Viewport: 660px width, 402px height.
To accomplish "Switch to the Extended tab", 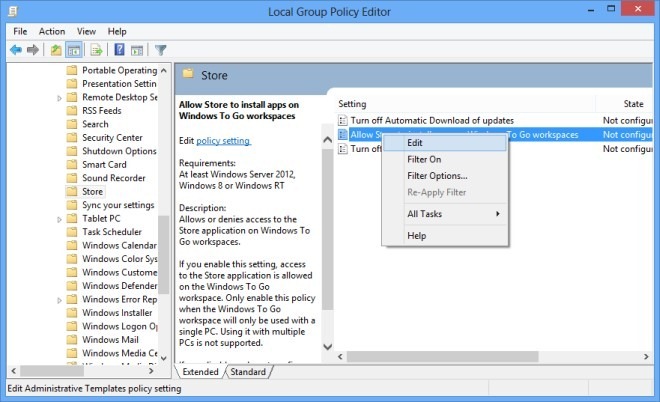I will [x=200, y=372].
